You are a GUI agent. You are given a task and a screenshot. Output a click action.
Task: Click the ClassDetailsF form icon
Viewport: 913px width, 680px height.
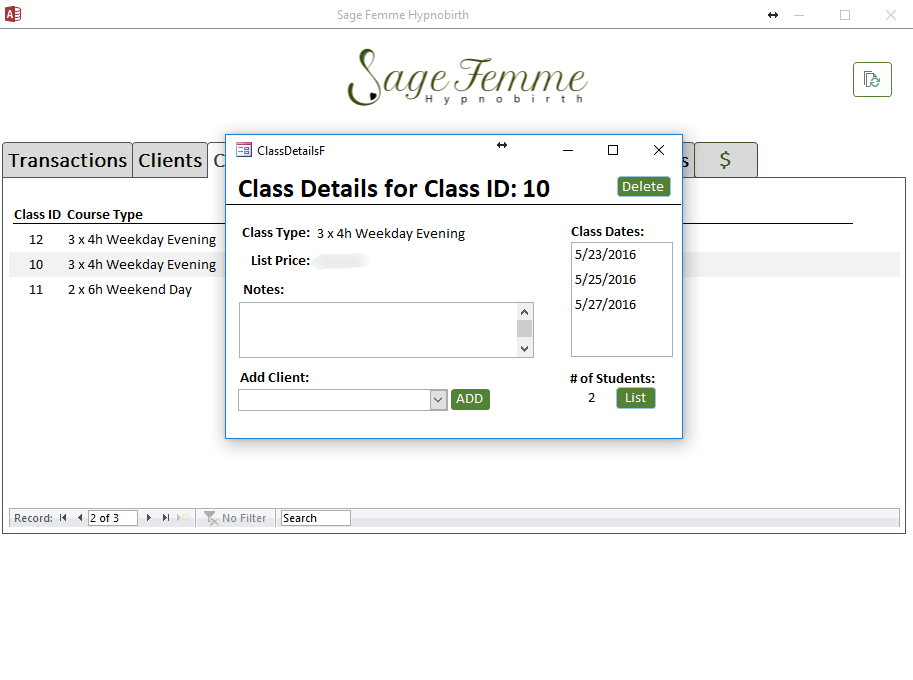tap(244, 150)
